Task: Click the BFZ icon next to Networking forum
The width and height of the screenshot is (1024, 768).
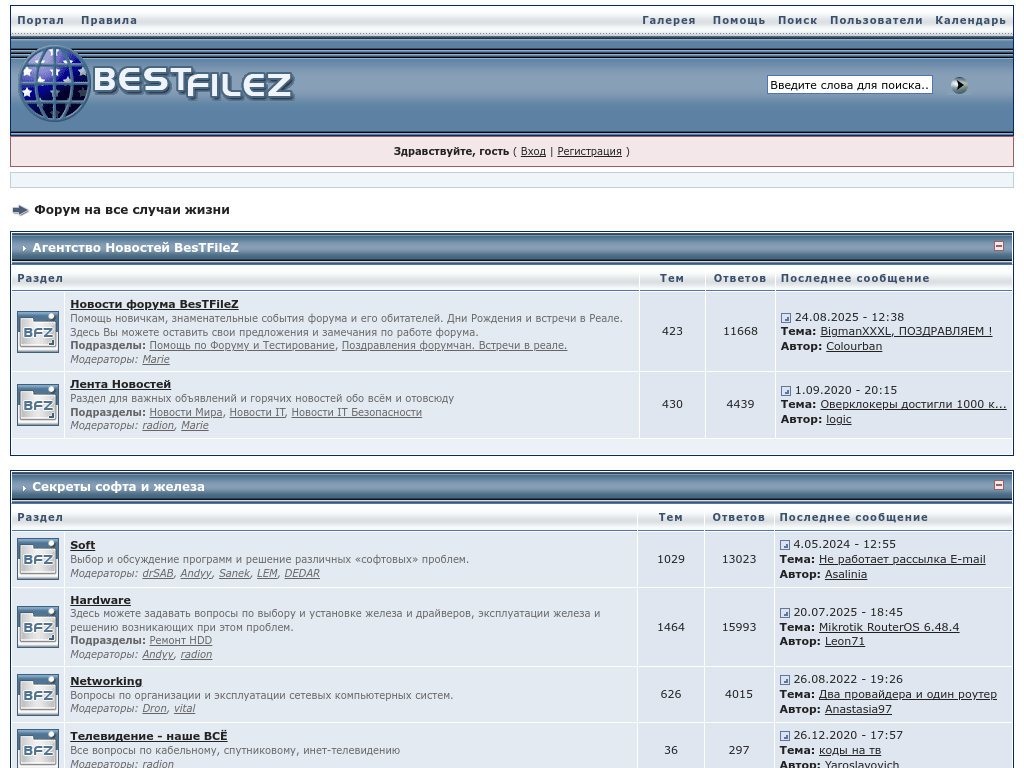Action: [38, 695]
